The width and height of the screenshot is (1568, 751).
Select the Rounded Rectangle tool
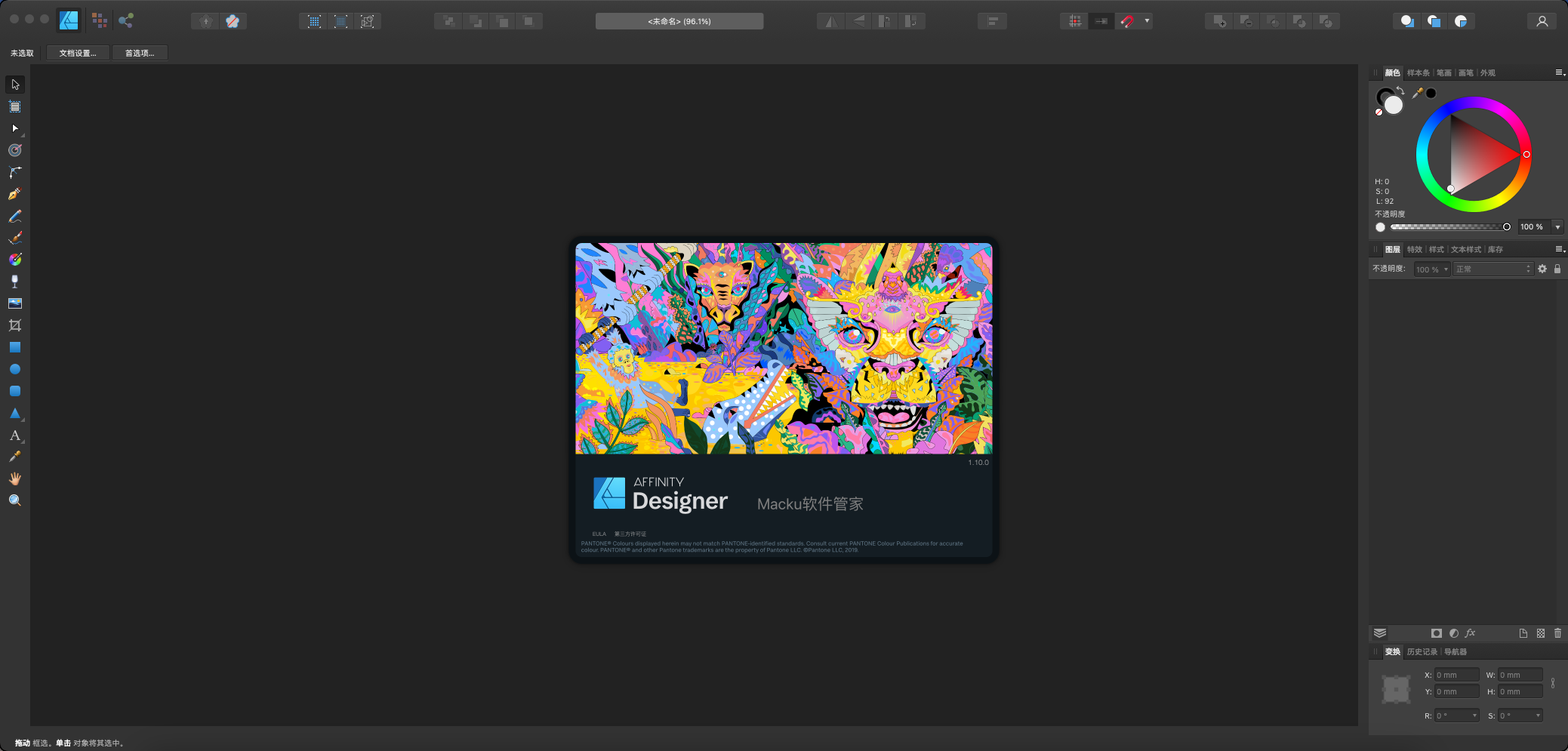click(x=15, y=391)
